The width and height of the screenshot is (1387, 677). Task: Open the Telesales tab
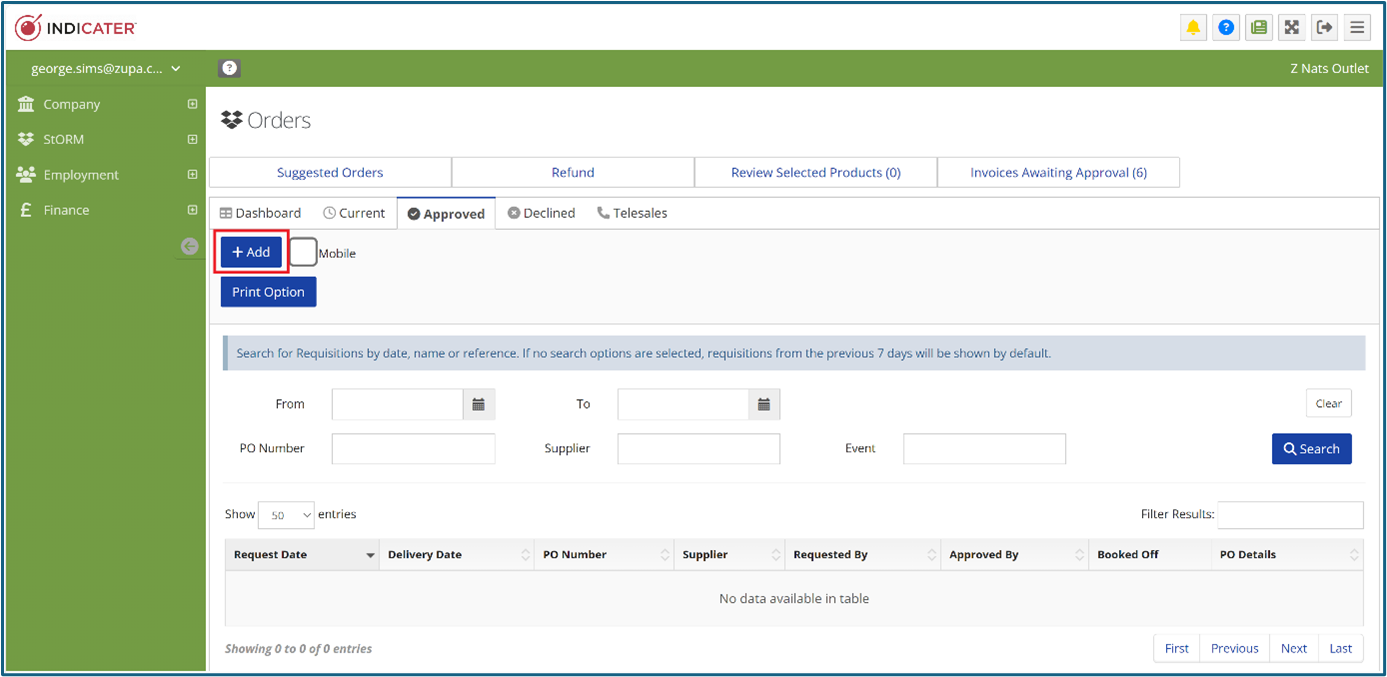pyautogui.click(x=632, y=213)
